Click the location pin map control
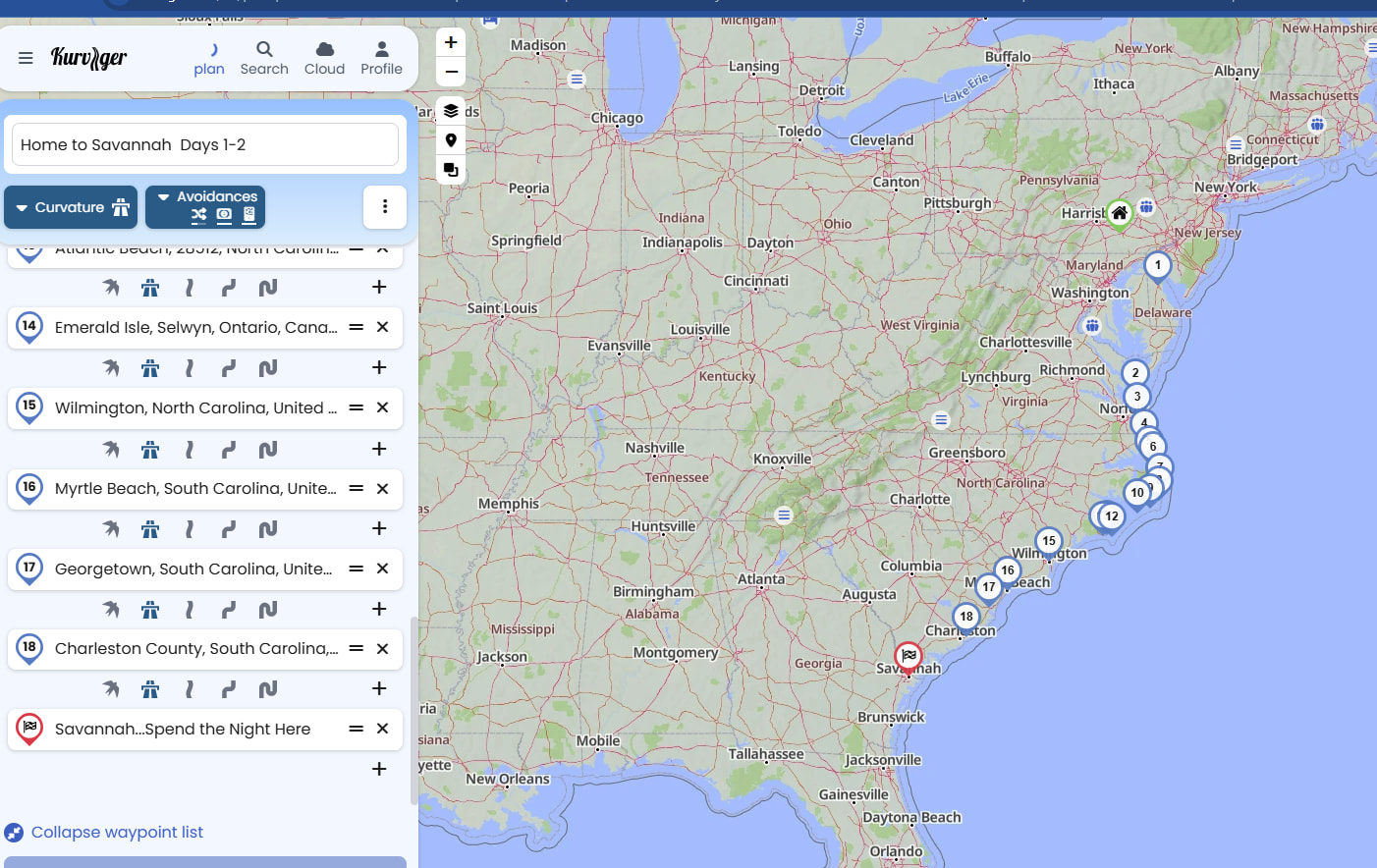This screenshot has width=1377, height=868. click(x=451, y=140)
